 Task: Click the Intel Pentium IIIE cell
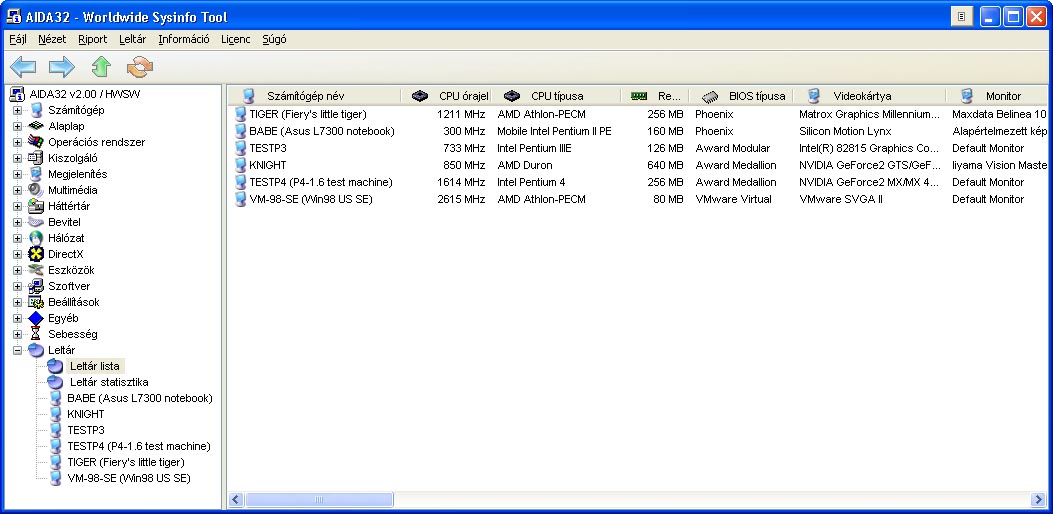tap(535, 148)
